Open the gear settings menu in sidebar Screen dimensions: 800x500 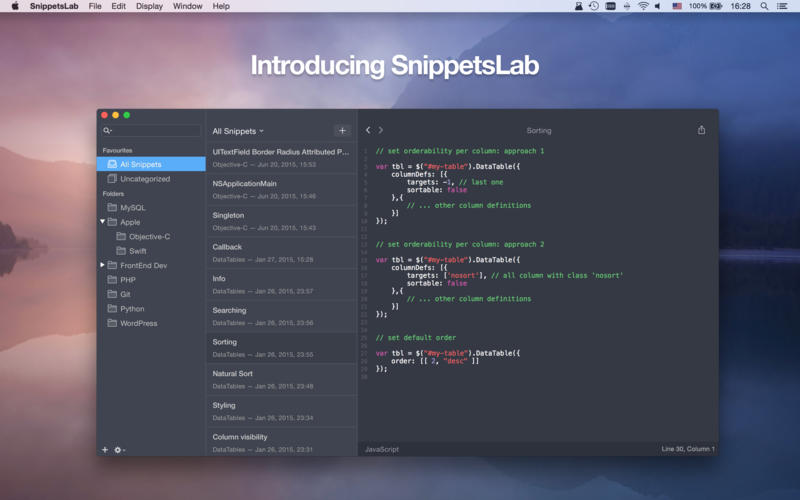(119, 450)
